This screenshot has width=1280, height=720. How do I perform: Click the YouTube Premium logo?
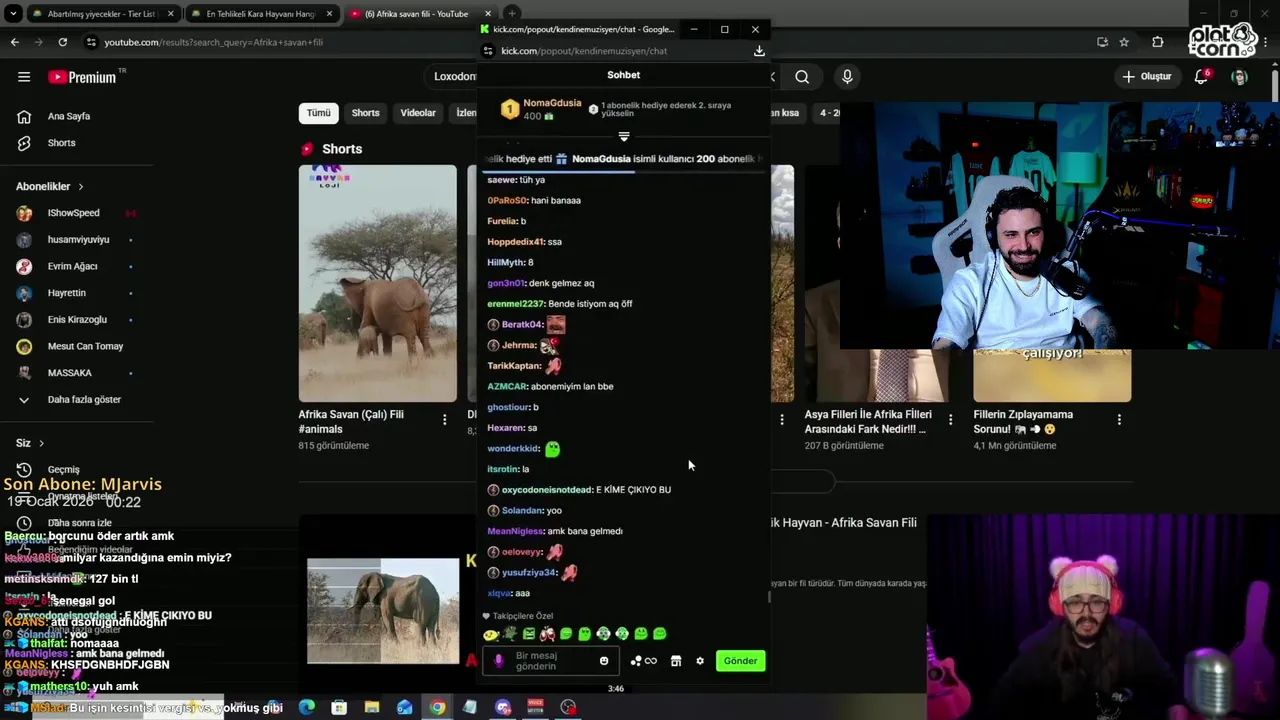82,77
